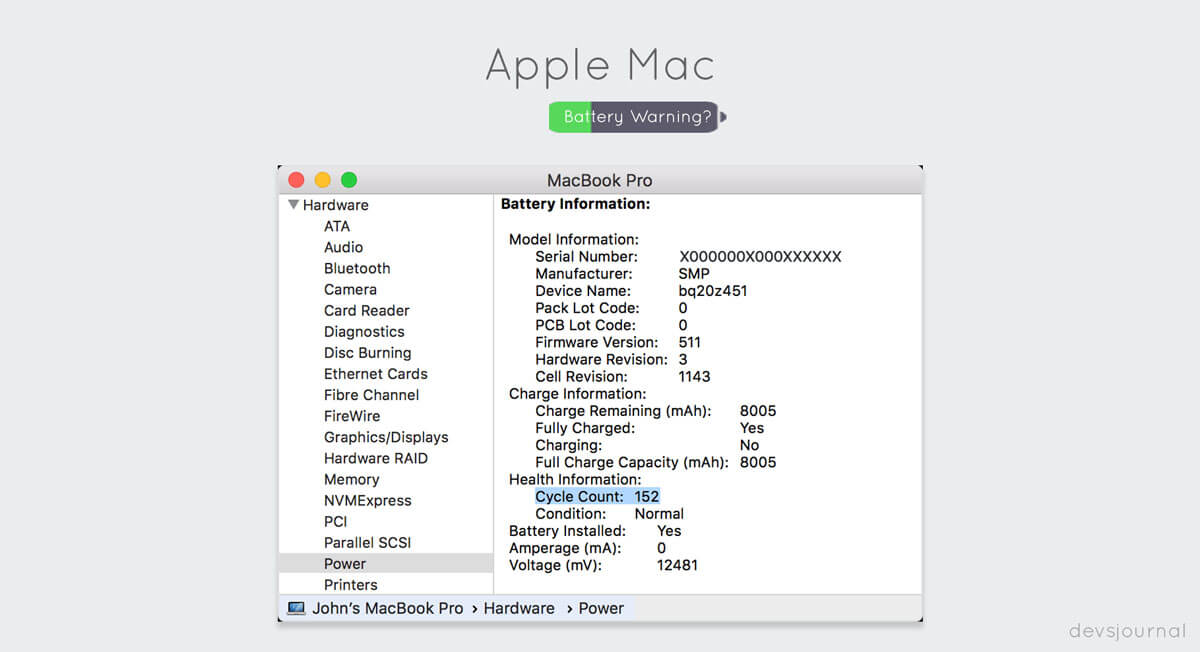Open the Bluetooth hardware entry
The image size is (1200, 652).
(x=357, y=268)
